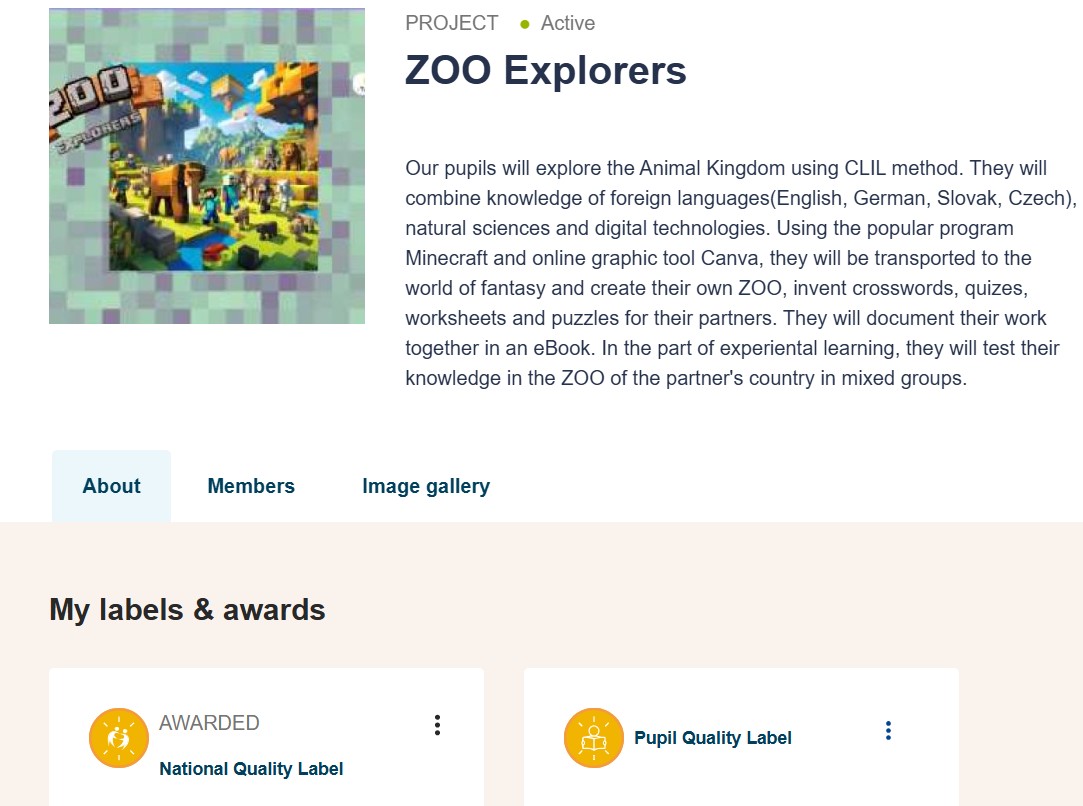This screenshot has height=806, width=1083.
Task: Open the Pupil Quality Label three-dot menu
Action: [888, 731]
